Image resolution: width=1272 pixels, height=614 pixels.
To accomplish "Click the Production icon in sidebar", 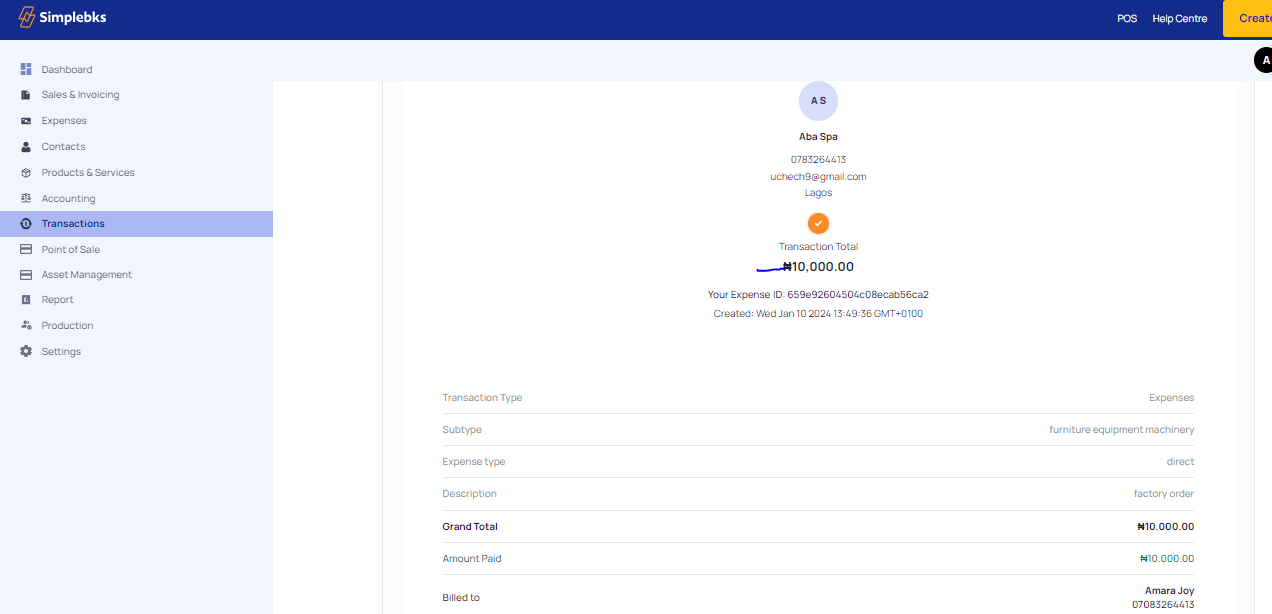I will (x=26, y=326).
